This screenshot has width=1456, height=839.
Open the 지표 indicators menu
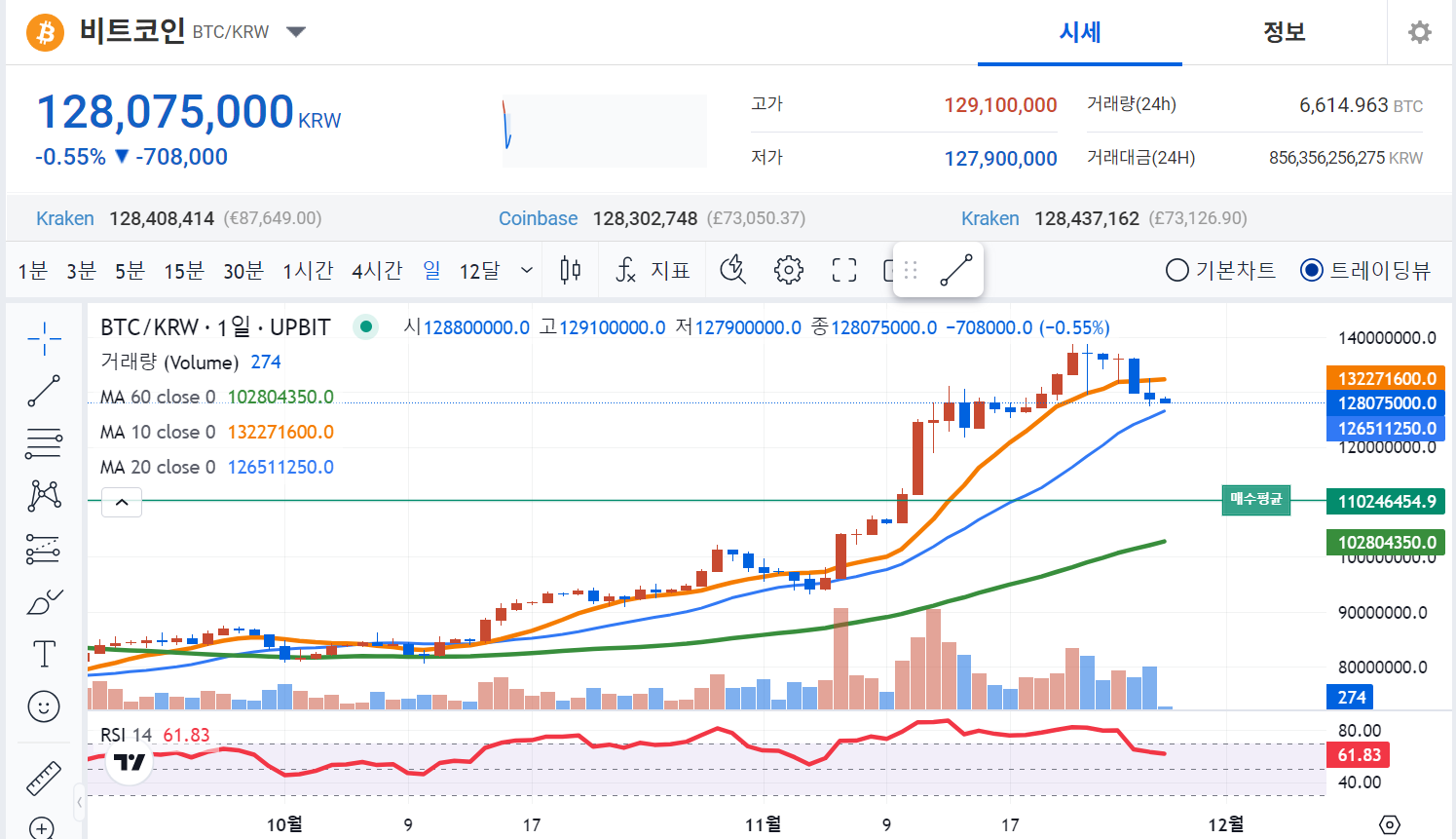pyautogui.click(x=653, y=270)
